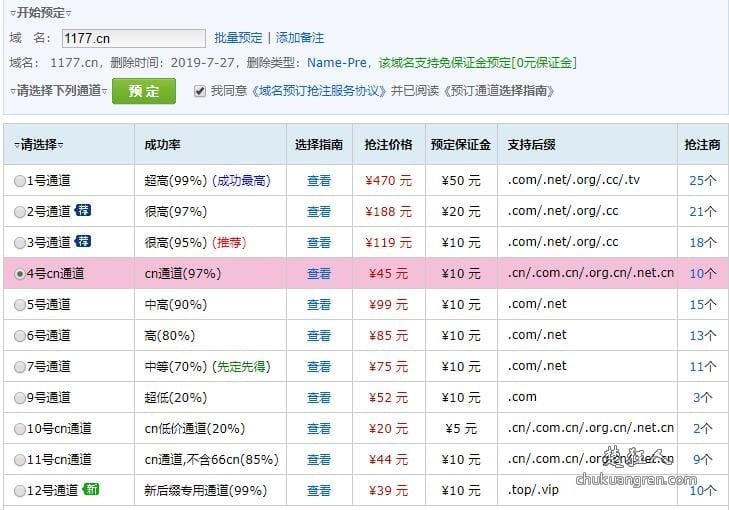Open the 25个 bidders link for 1号通道
The image size is (729, 510).
coord(703,181)
